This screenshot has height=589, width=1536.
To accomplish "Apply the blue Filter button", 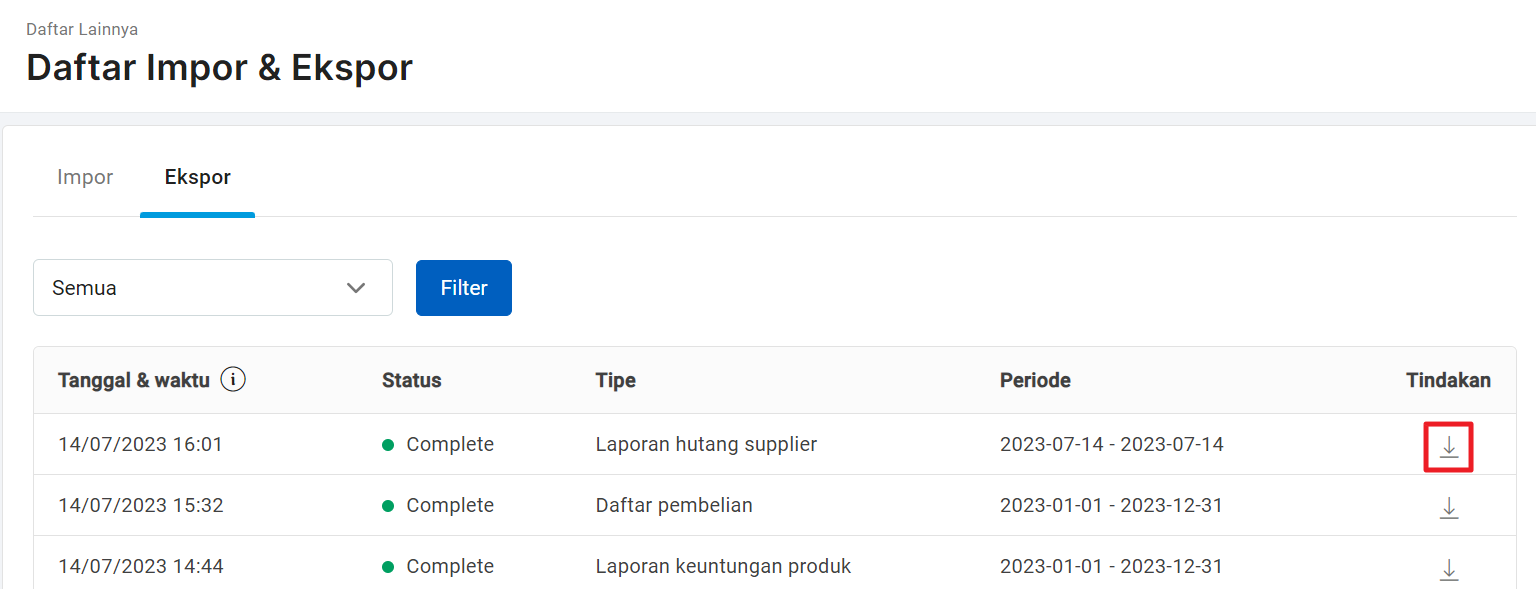I will pos(464,288).
